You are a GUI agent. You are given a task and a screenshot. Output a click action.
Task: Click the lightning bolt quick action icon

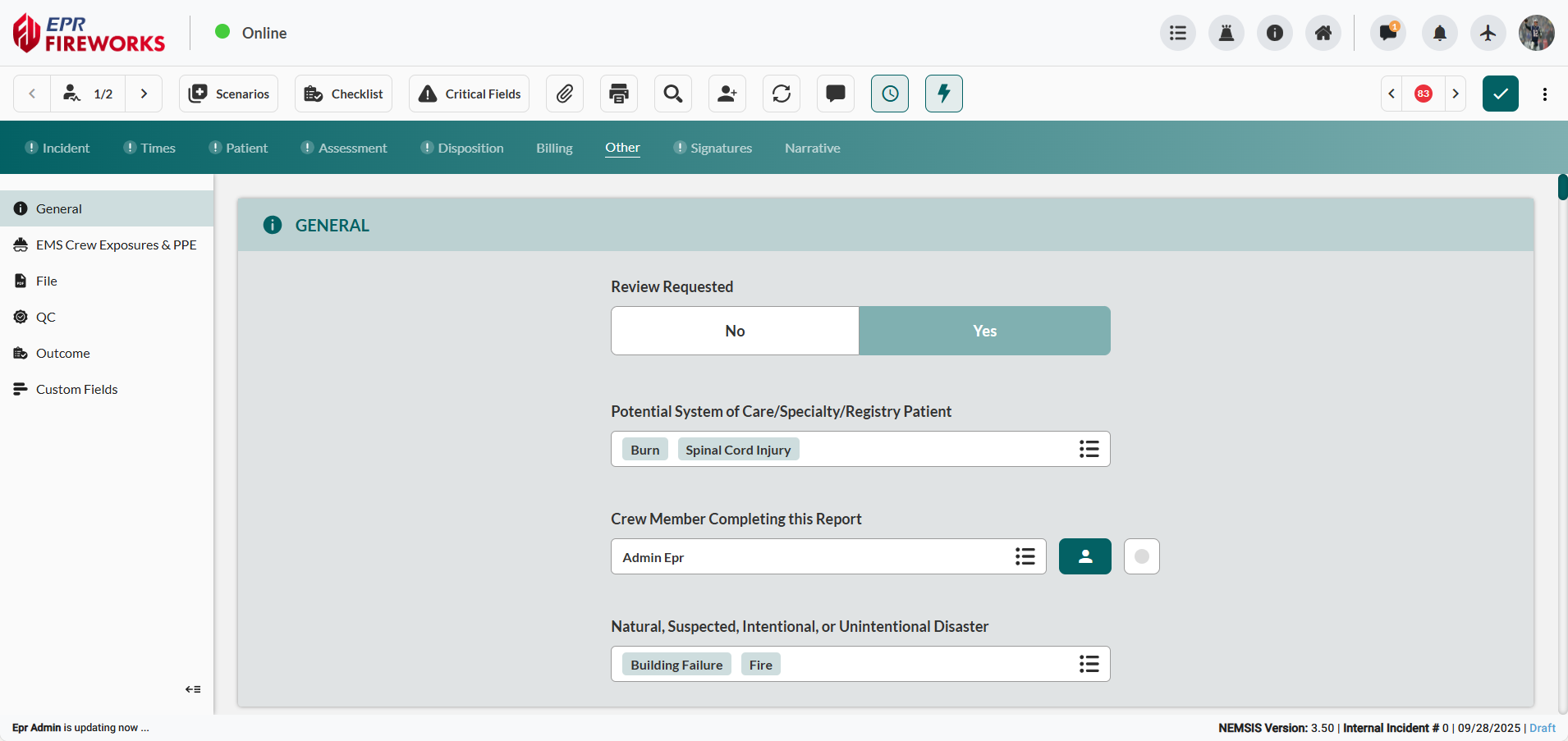[x=944, y=94]
